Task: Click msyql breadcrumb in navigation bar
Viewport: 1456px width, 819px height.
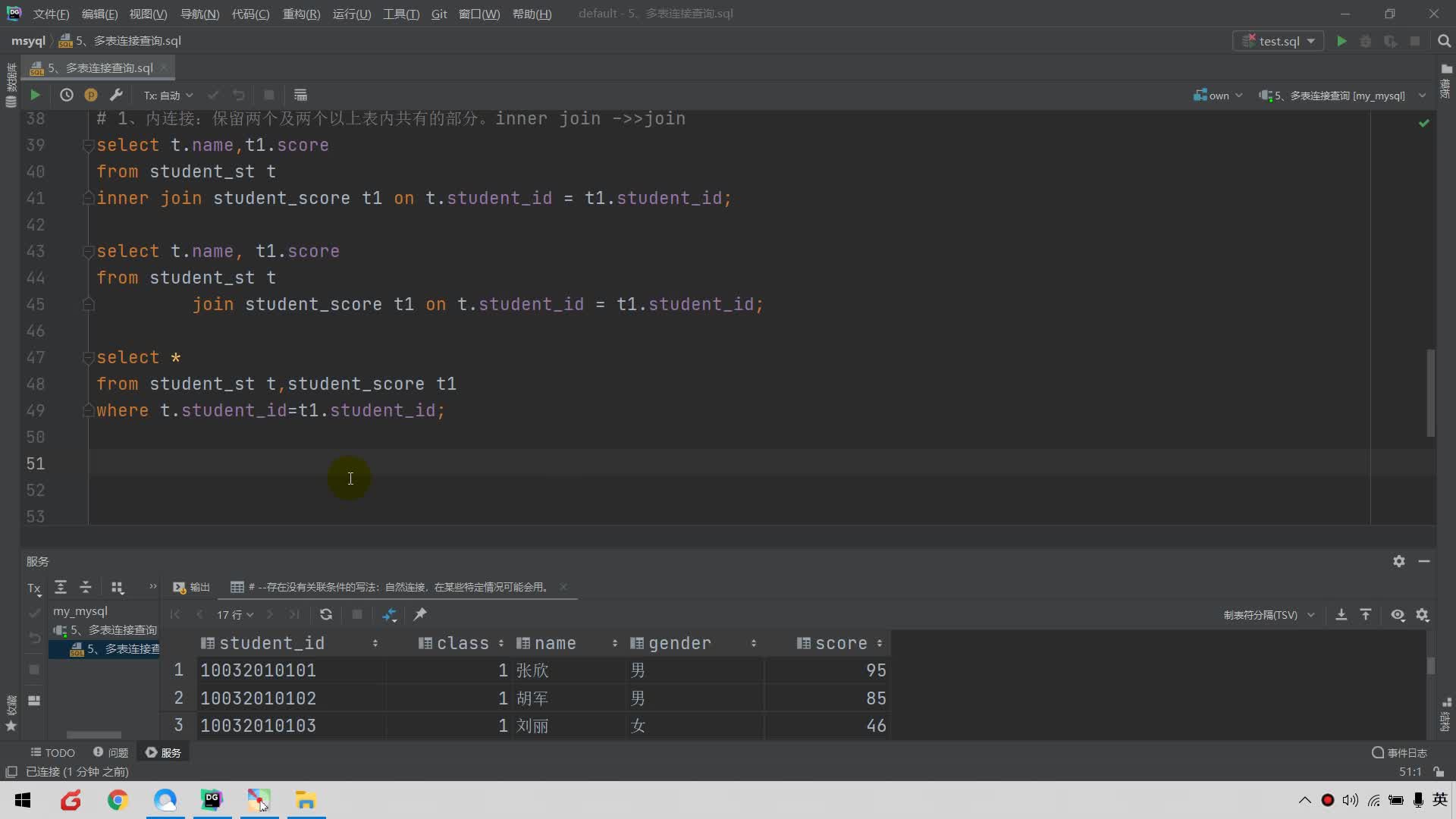Action: (28, 41)
